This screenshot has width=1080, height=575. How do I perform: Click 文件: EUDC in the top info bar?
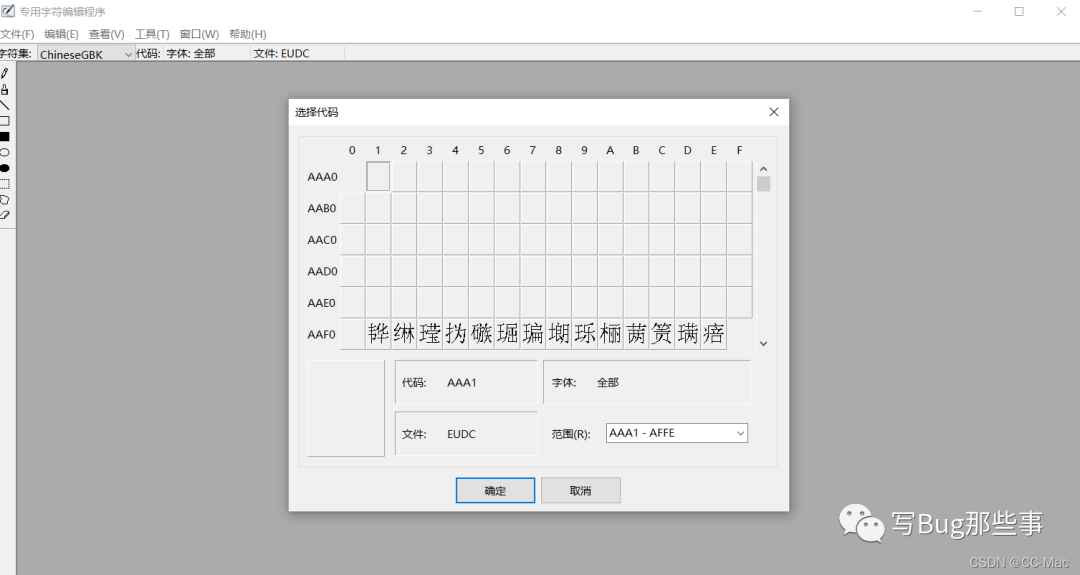pos(281,54)
